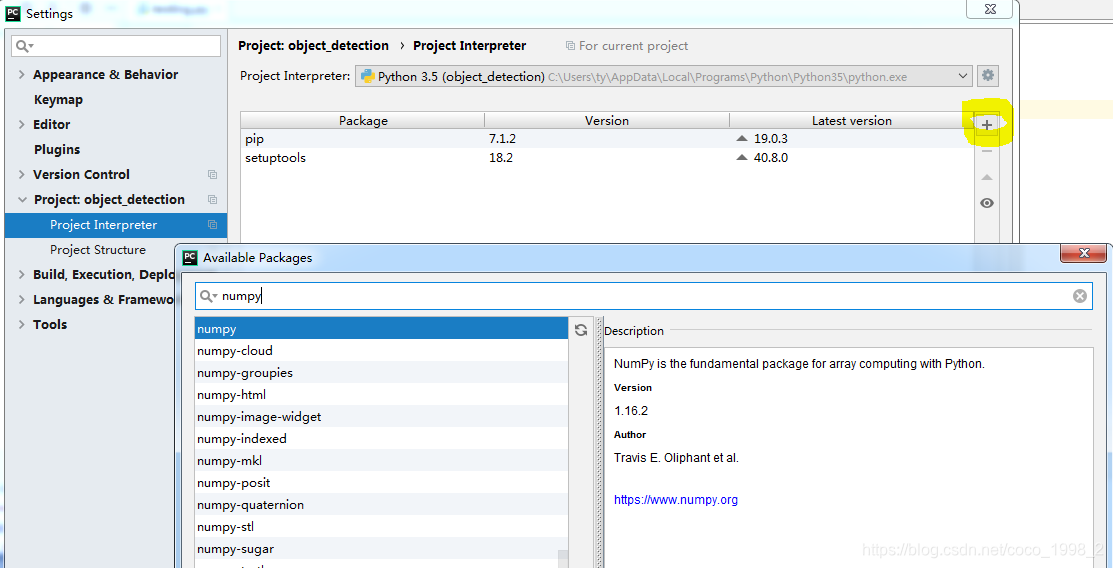Select numpy-groupies package
1113x568 pixels.
(x=382, y=373)
